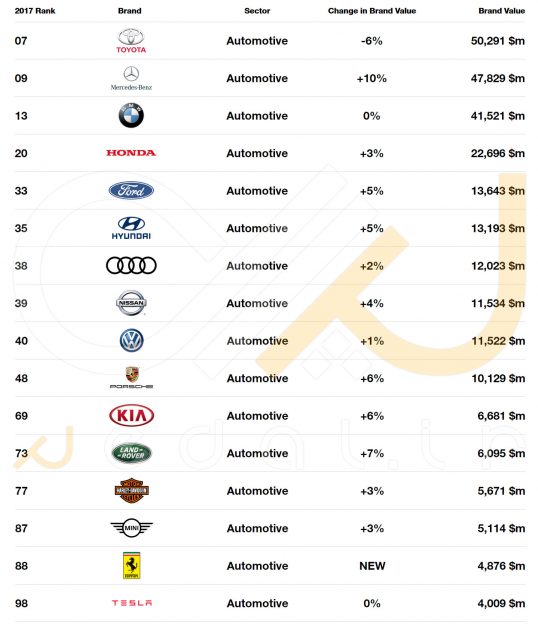The height and width of the screenshot is (632, 538).
Task: Select the red KIA oval logo
Action: [x=131, y=415]
